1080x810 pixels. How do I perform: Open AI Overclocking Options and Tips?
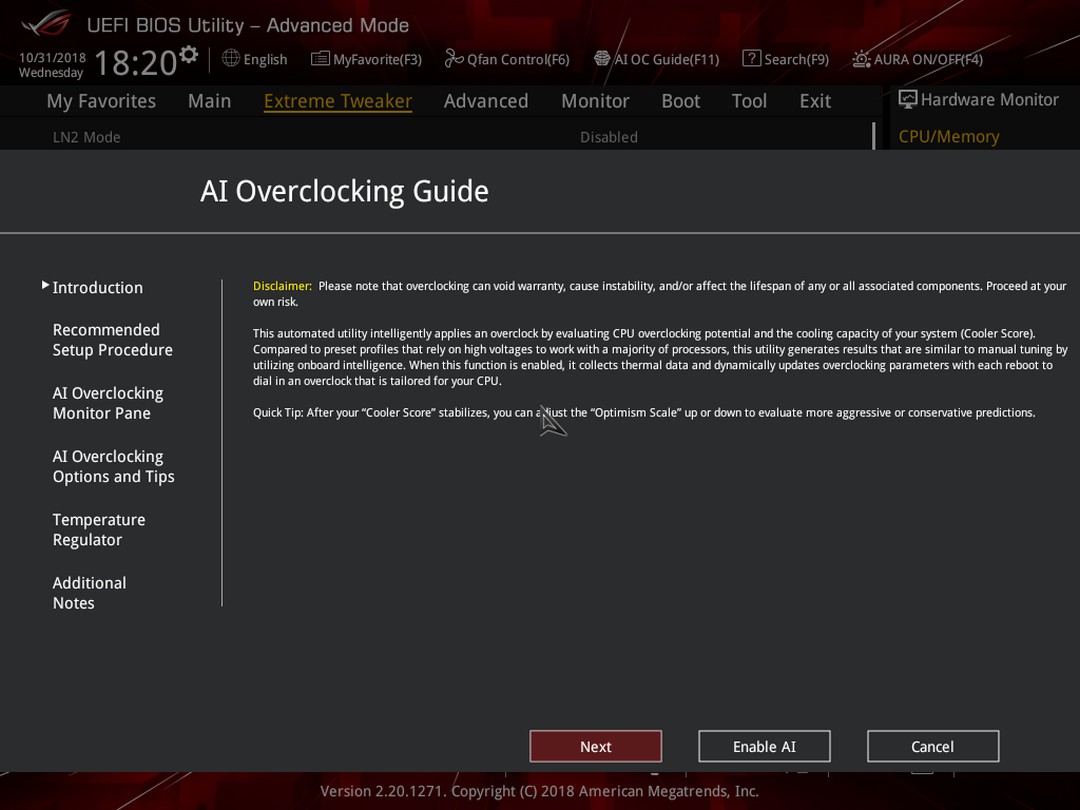pos(114,466)
